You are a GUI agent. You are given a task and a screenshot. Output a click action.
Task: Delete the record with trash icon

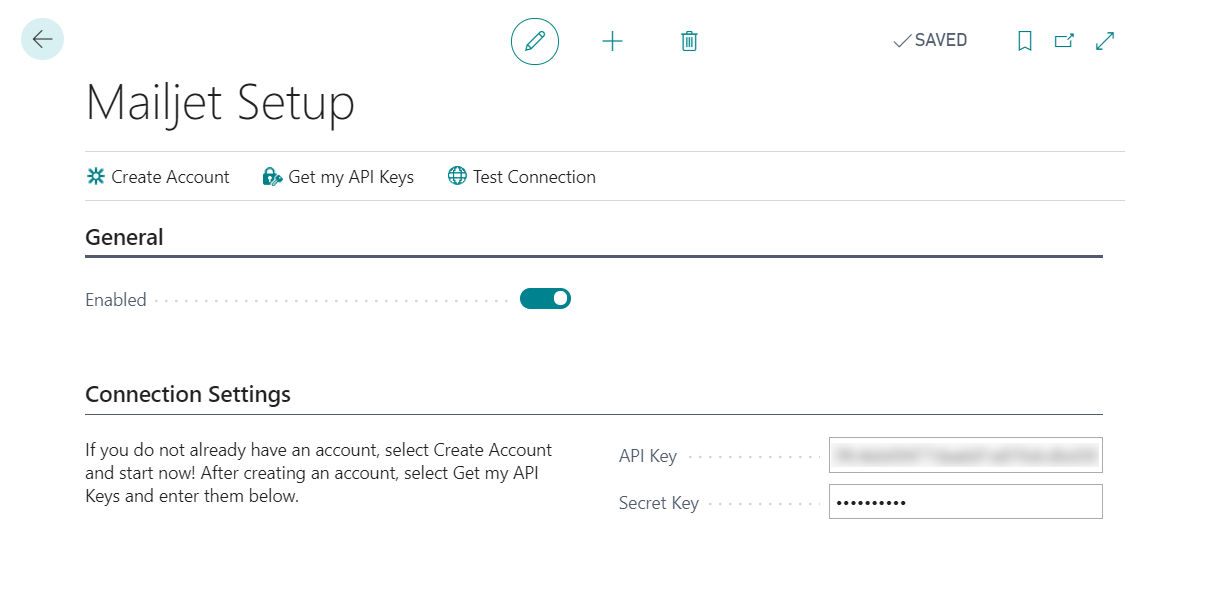point(689,41)
